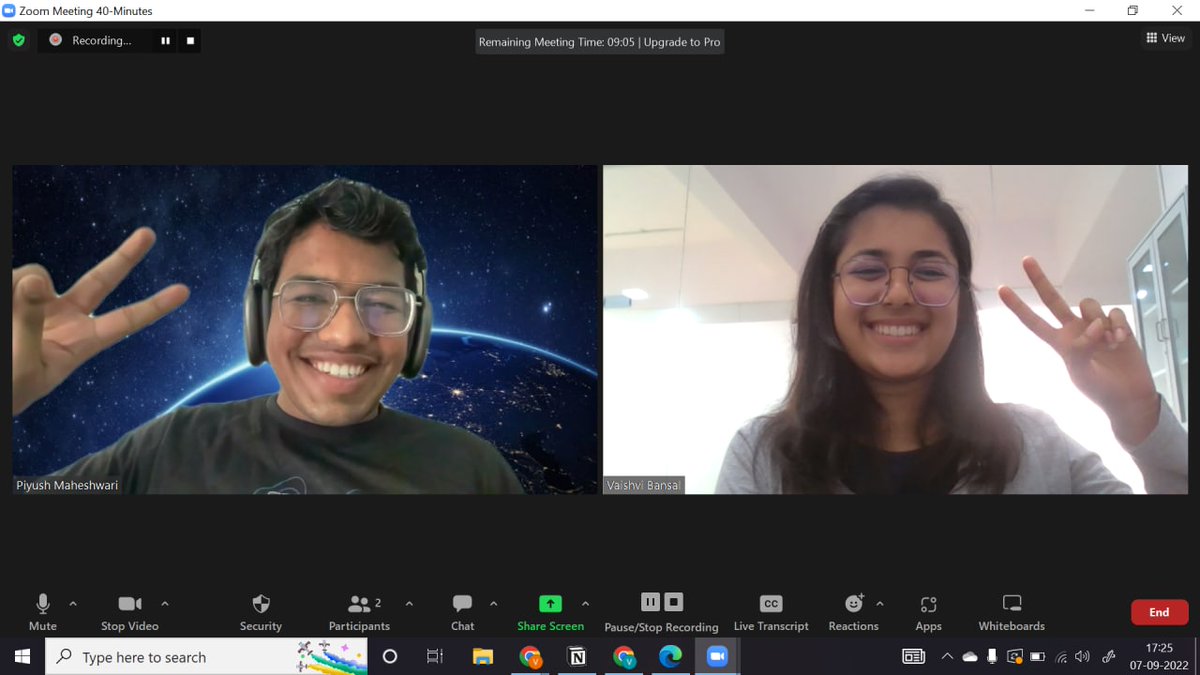Click the Piyush Maheshwari name label
The width and height of the screenshot is (1200, 675).
point(67,485)
